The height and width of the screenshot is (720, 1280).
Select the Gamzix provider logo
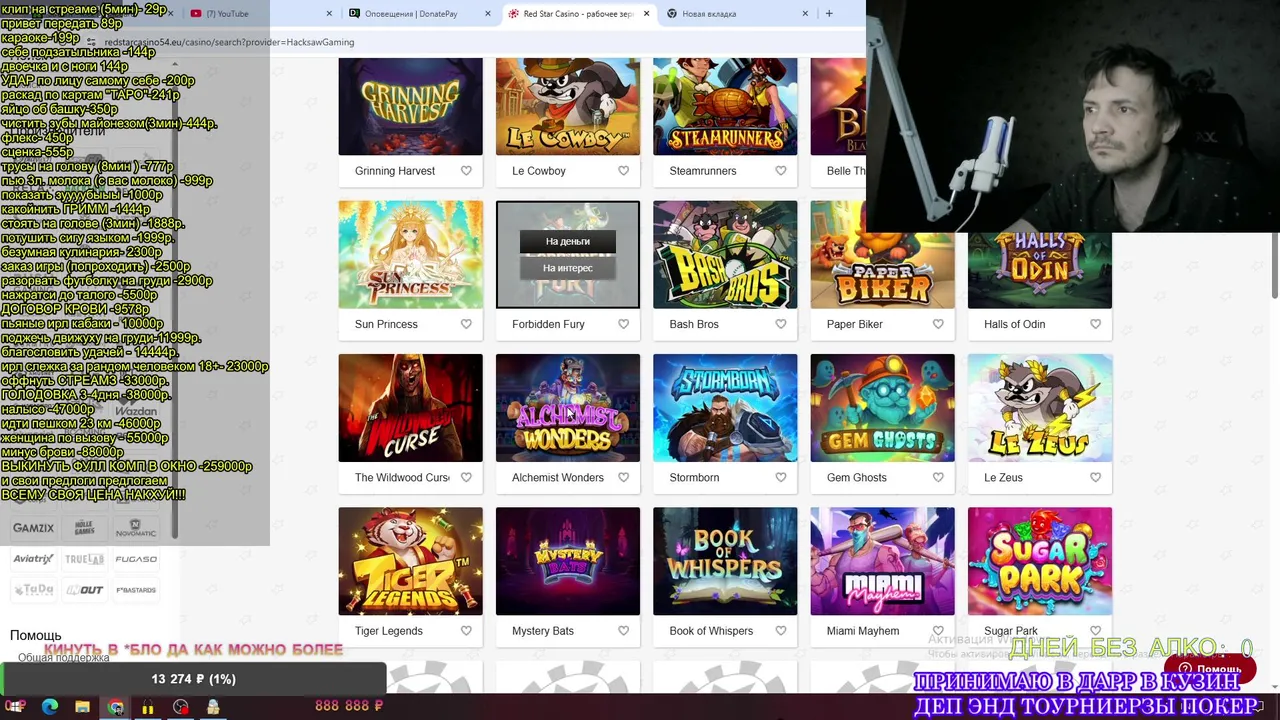tap(33, 528)
